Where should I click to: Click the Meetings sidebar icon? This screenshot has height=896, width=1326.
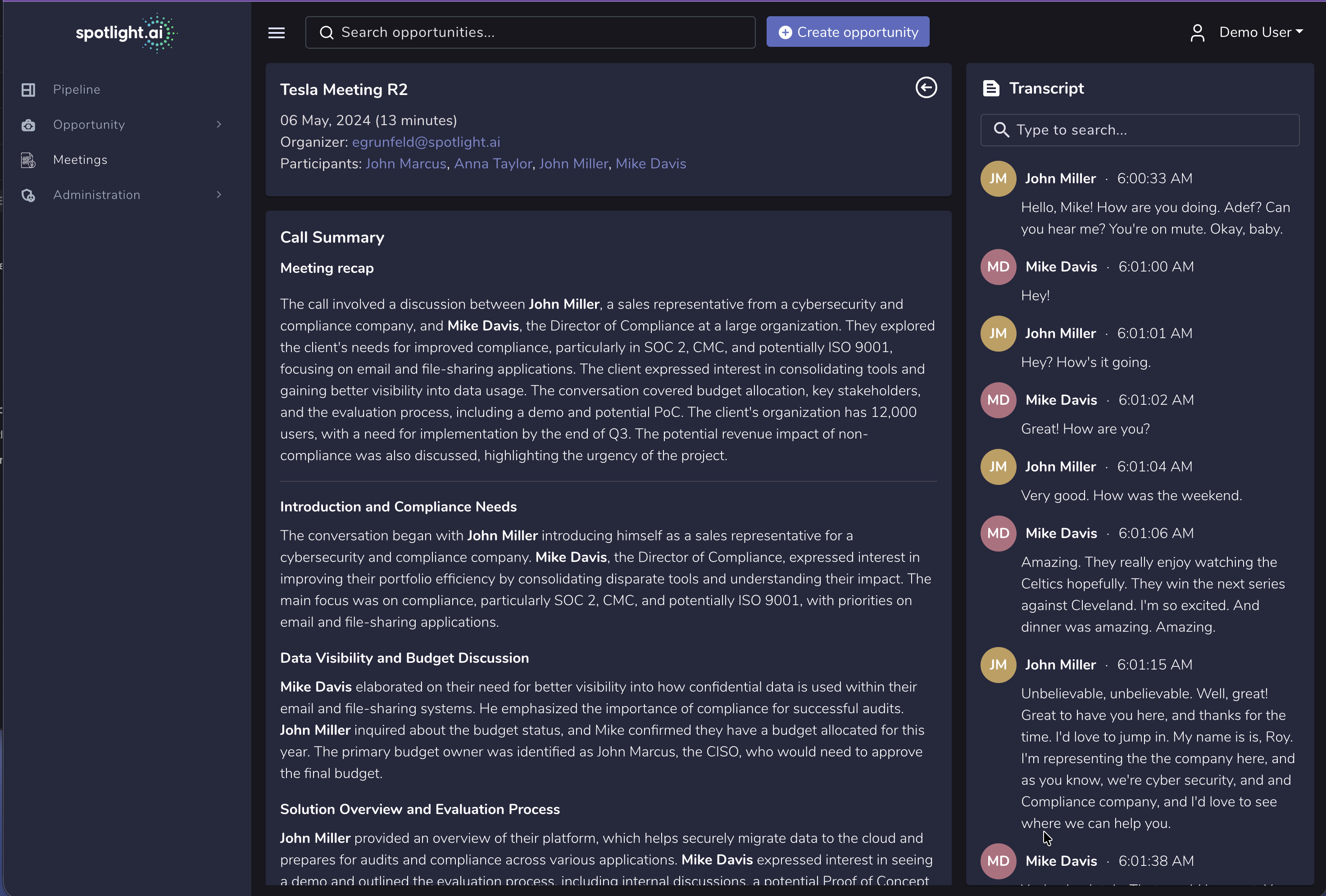click(28, 160)
